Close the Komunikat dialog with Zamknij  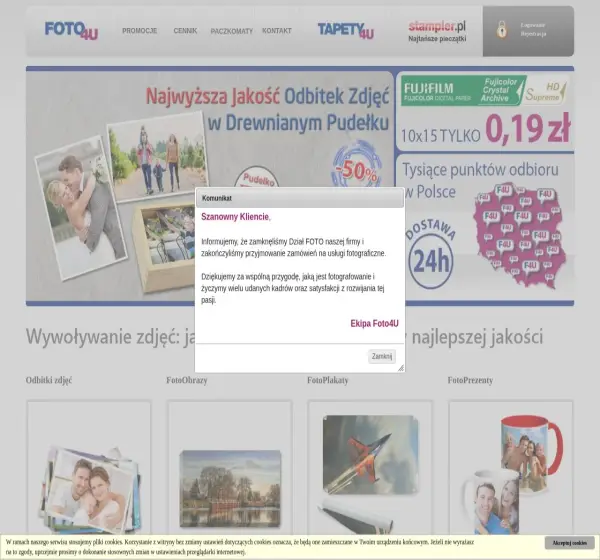[382, 356]
